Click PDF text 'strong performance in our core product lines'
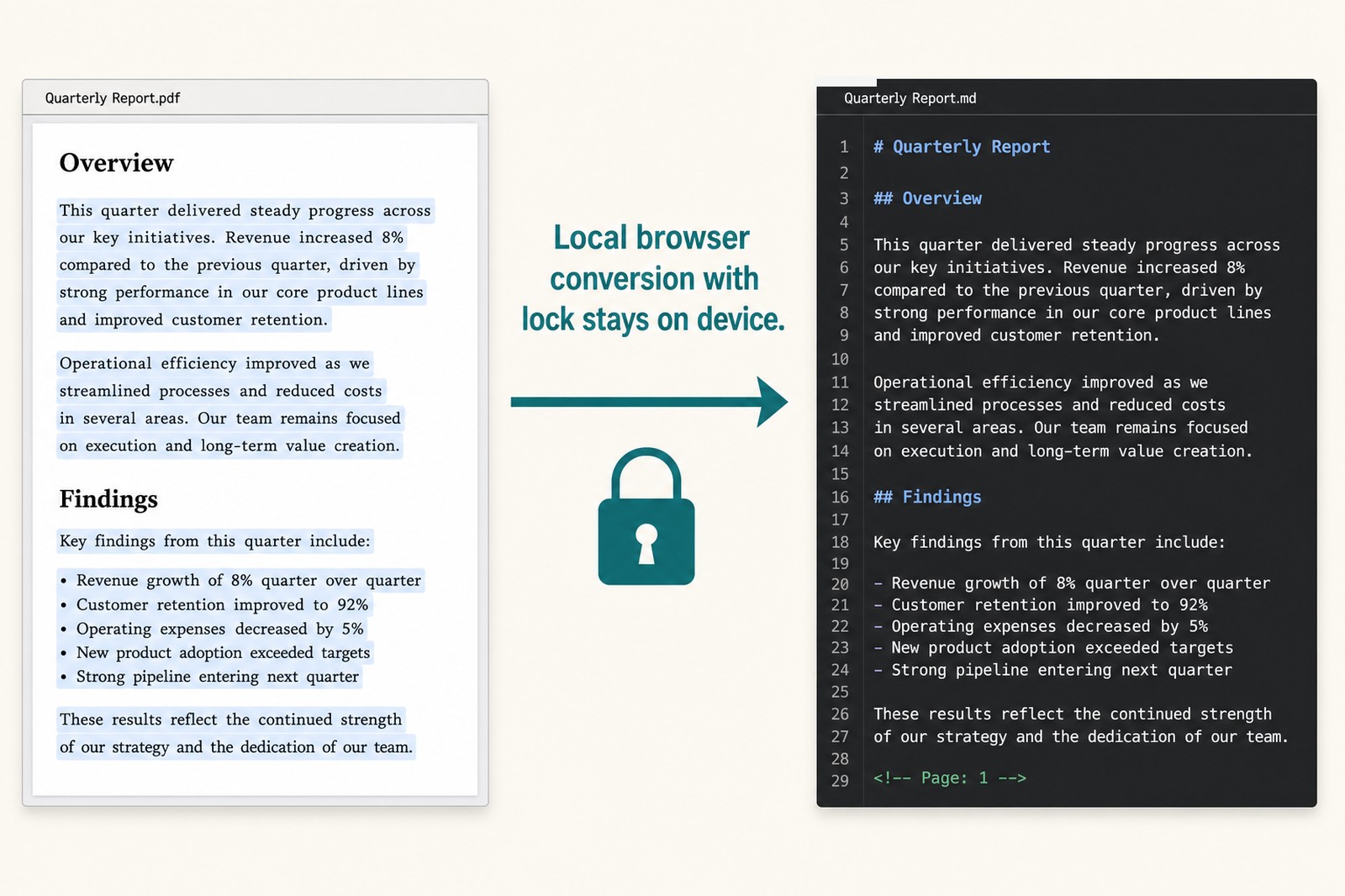Screen dimensions: 1345x896 tap(241, 293)
